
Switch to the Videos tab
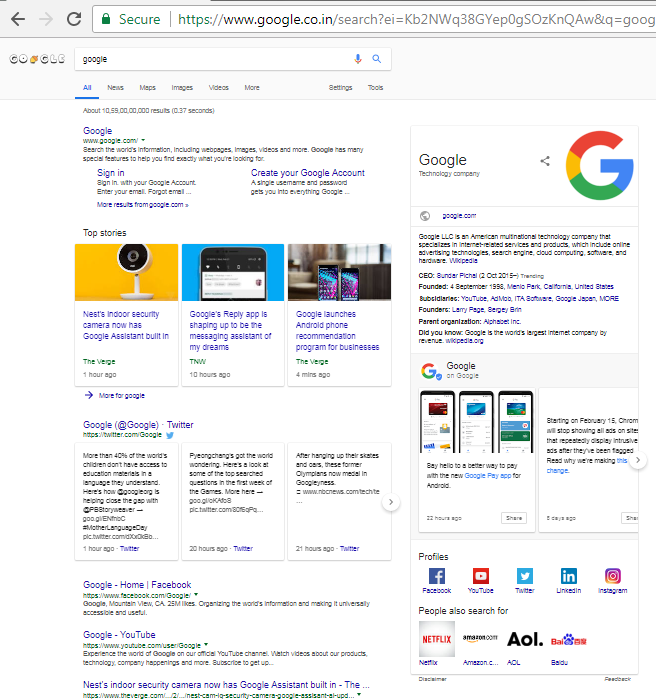coord(219,87)
